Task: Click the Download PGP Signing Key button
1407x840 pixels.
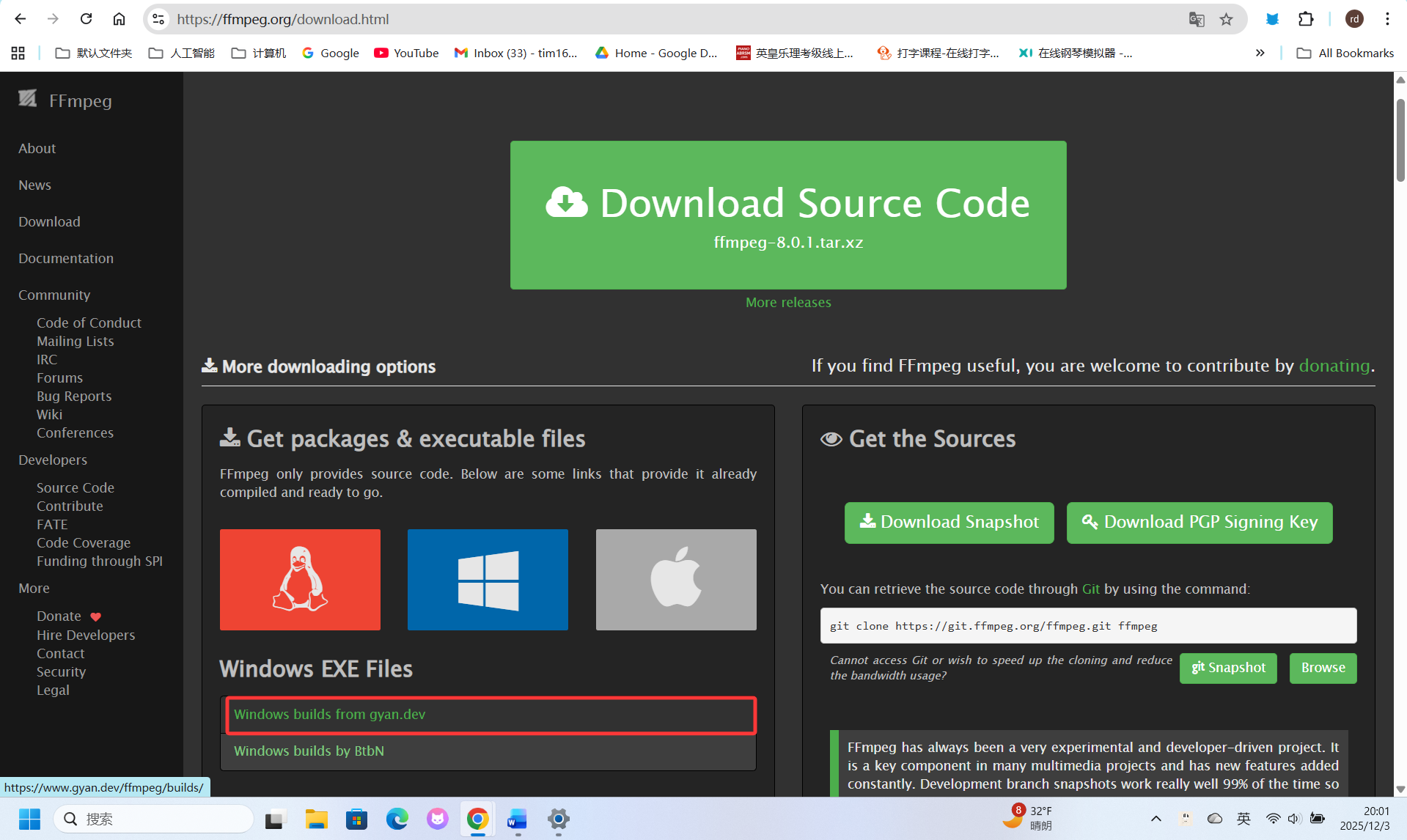Action: [1200, 522]
